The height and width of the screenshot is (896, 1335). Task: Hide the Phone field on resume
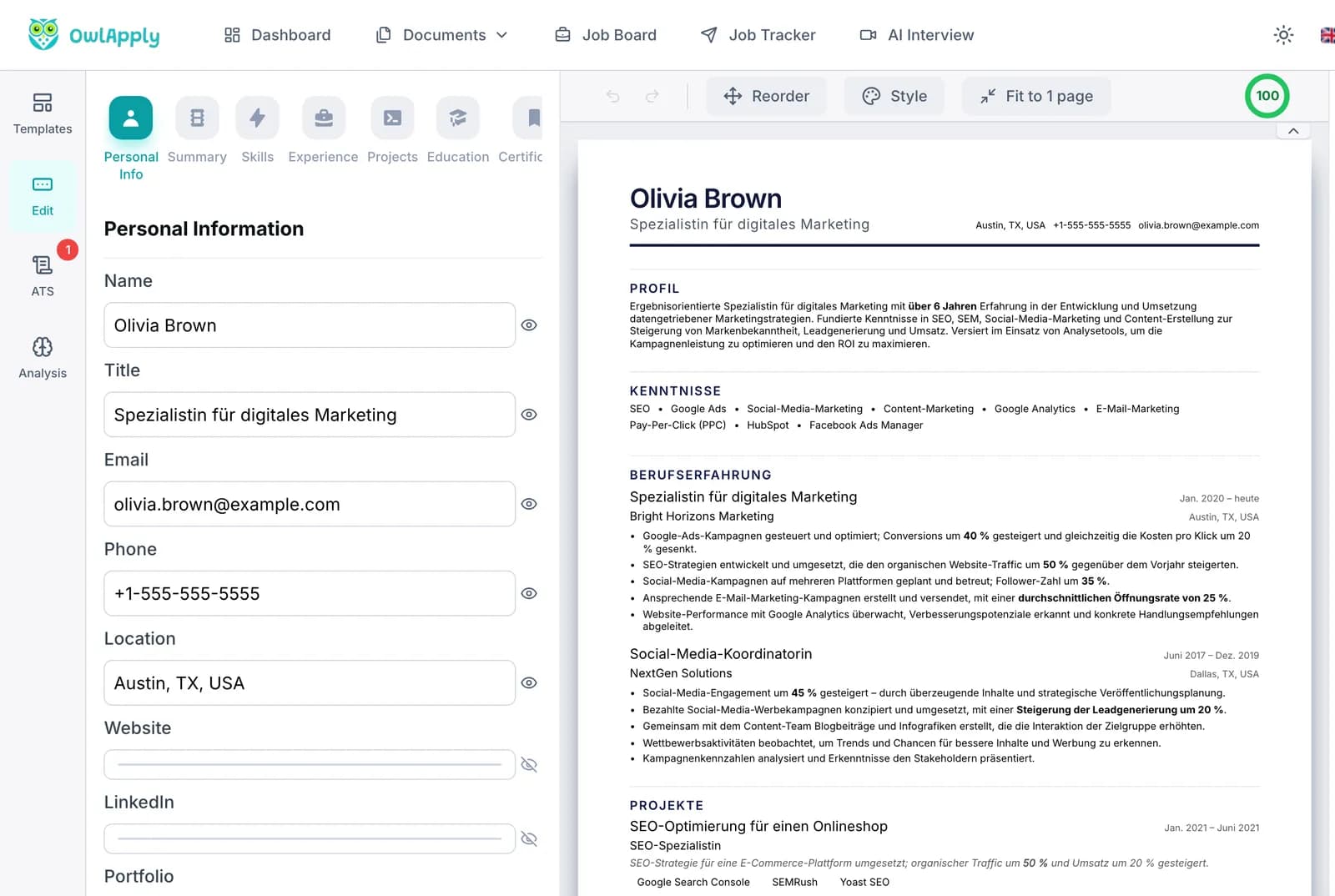(x=529, y=593)
